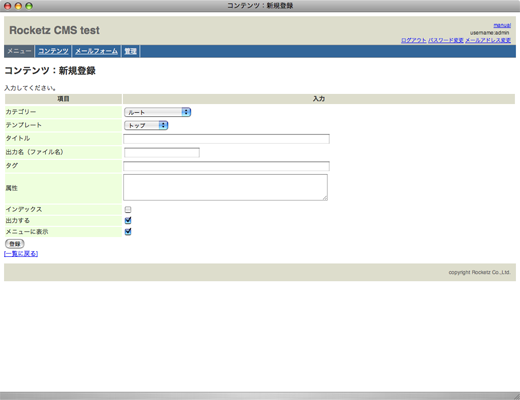Viewport: 520px width, 400px height.
Task: Follow the 一覧に戻る link
Action: [x=21, y=254]
